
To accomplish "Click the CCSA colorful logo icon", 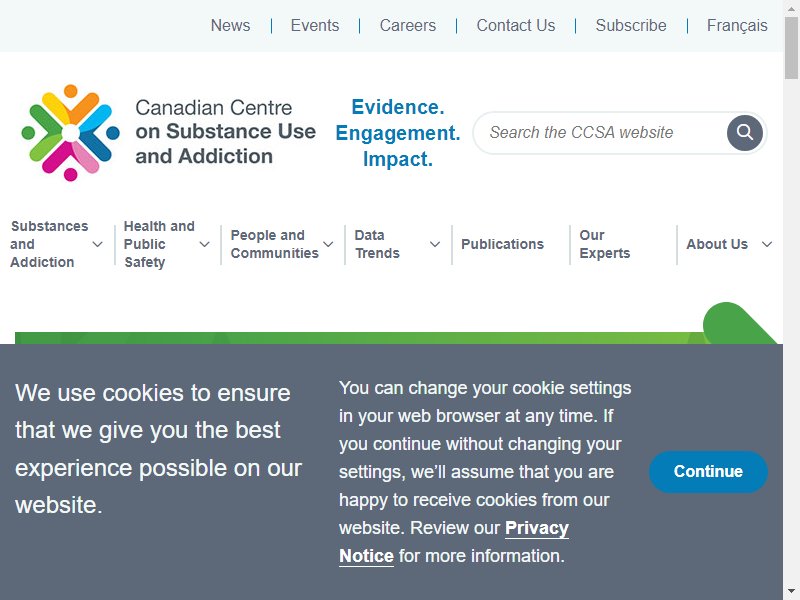I will pos(70,133).
